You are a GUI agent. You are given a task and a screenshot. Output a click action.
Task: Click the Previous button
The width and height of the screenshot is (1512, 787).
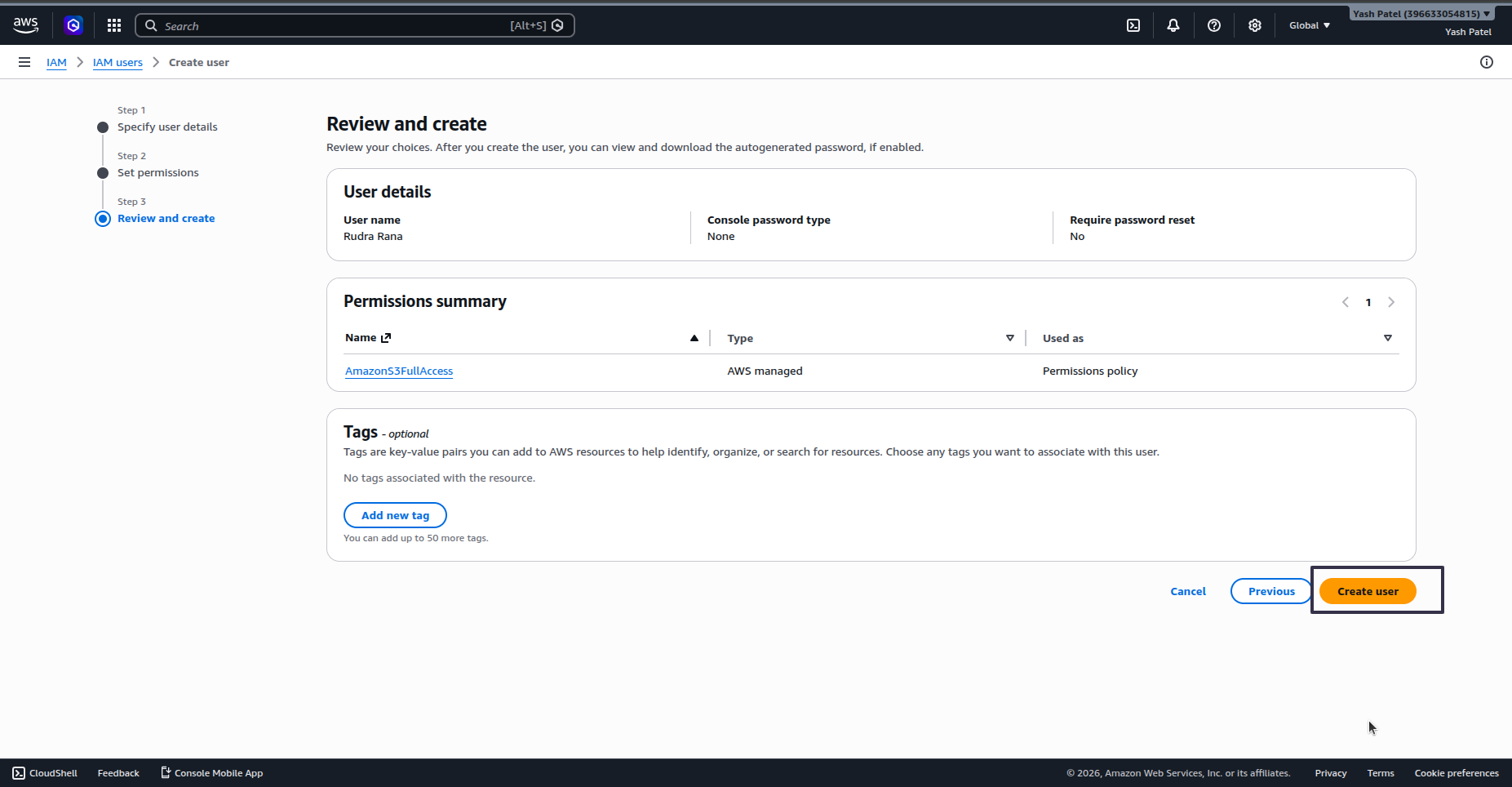(1271, 591)
